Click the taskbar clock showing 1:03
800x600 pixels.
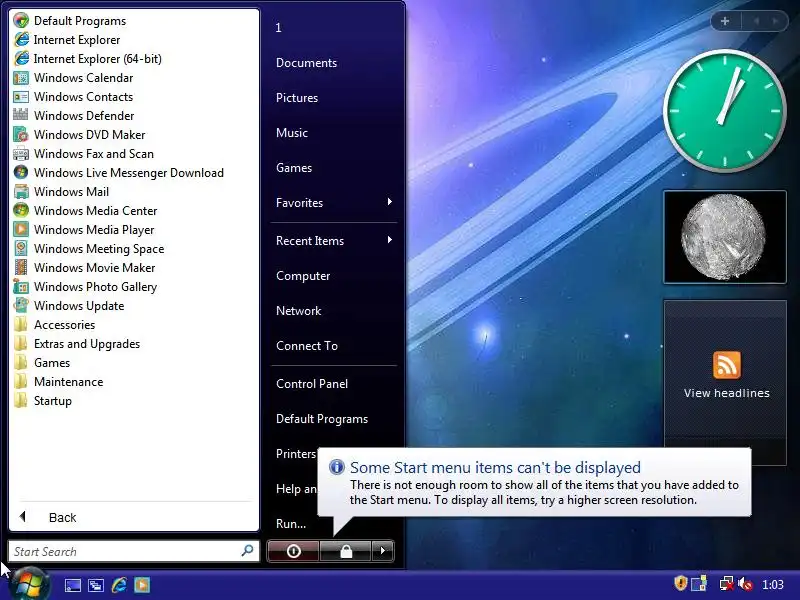pos(772,585)
